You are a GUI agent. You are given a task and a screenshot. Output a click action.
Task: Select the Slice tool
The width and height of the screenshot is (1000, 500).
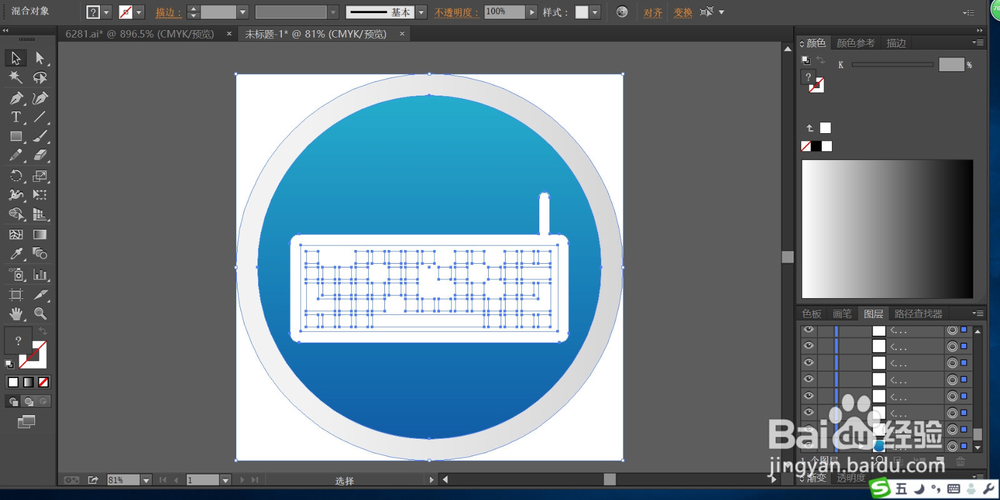[40, 294]
